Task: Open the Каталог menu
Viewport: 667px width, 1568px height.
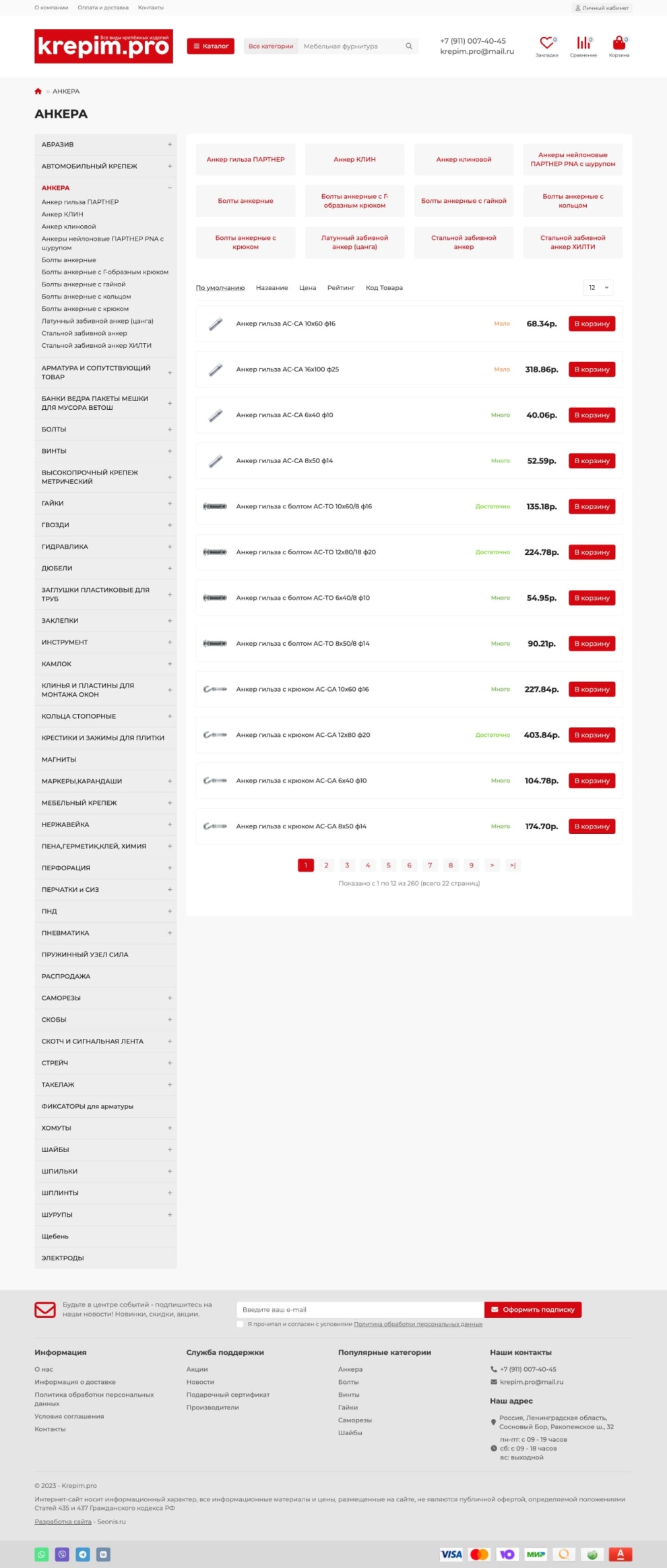Action: point(210,47)
